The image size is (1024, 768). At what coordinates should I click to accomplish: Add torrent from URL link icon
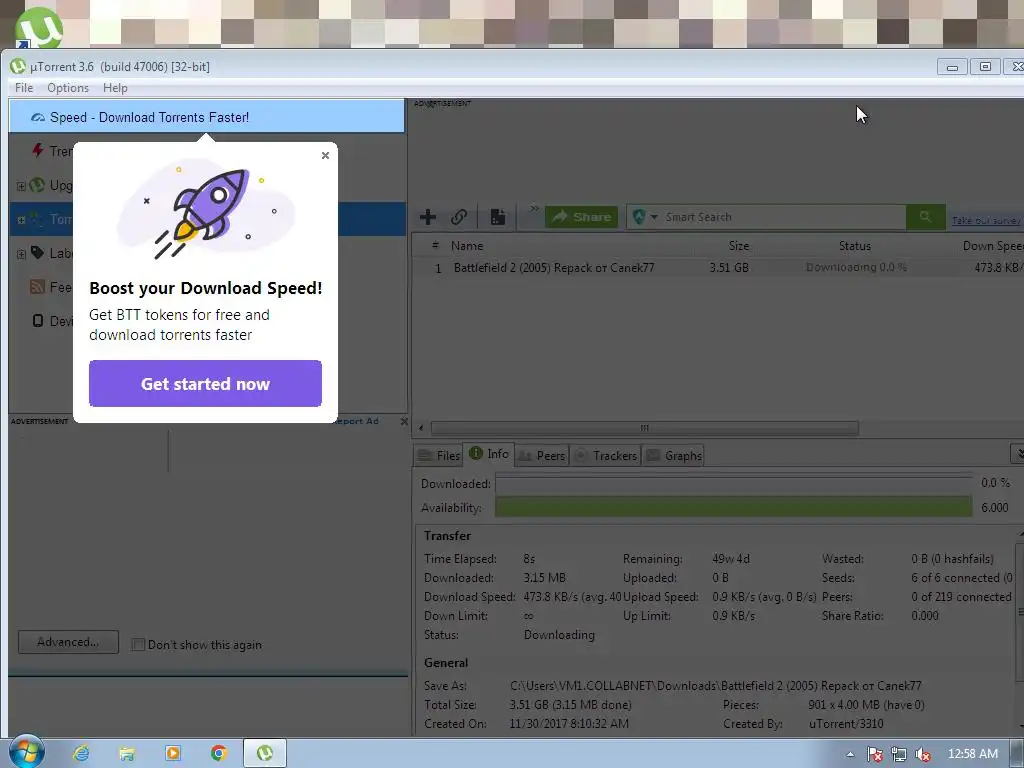click(x=459, y=217)
